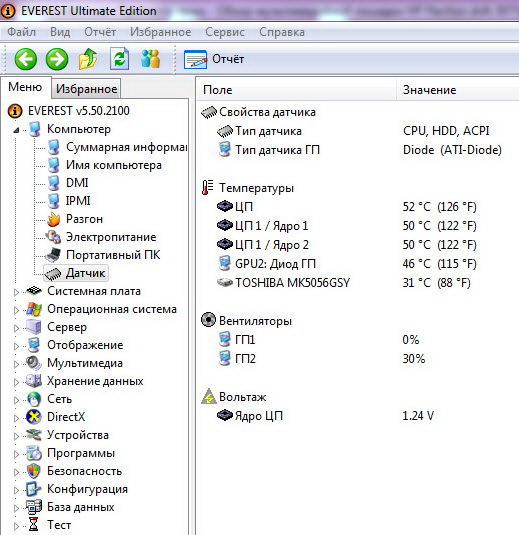Screen dimensions: 519x535
Task: Expand the Хранение данных node
Action: coord(16,382)
